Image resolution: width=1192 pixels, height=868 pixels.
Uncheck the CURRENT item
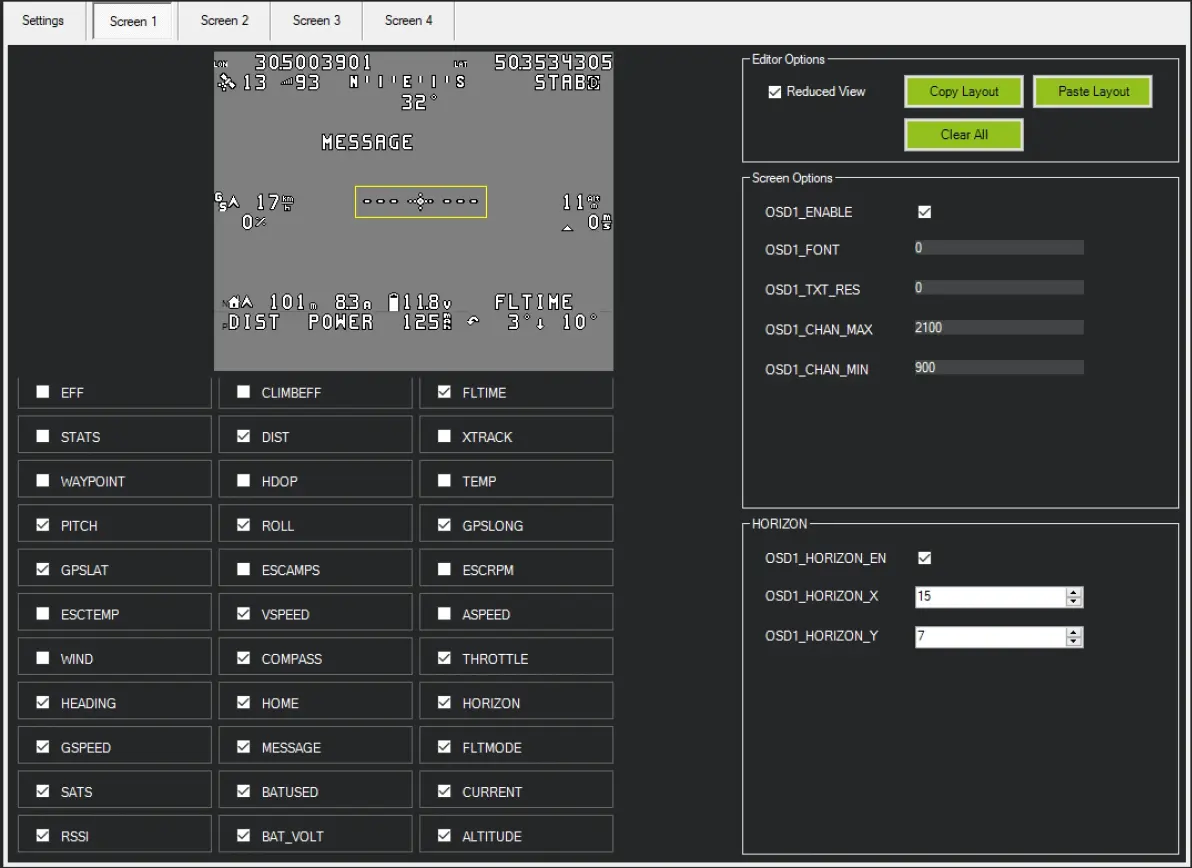point(444,791)
